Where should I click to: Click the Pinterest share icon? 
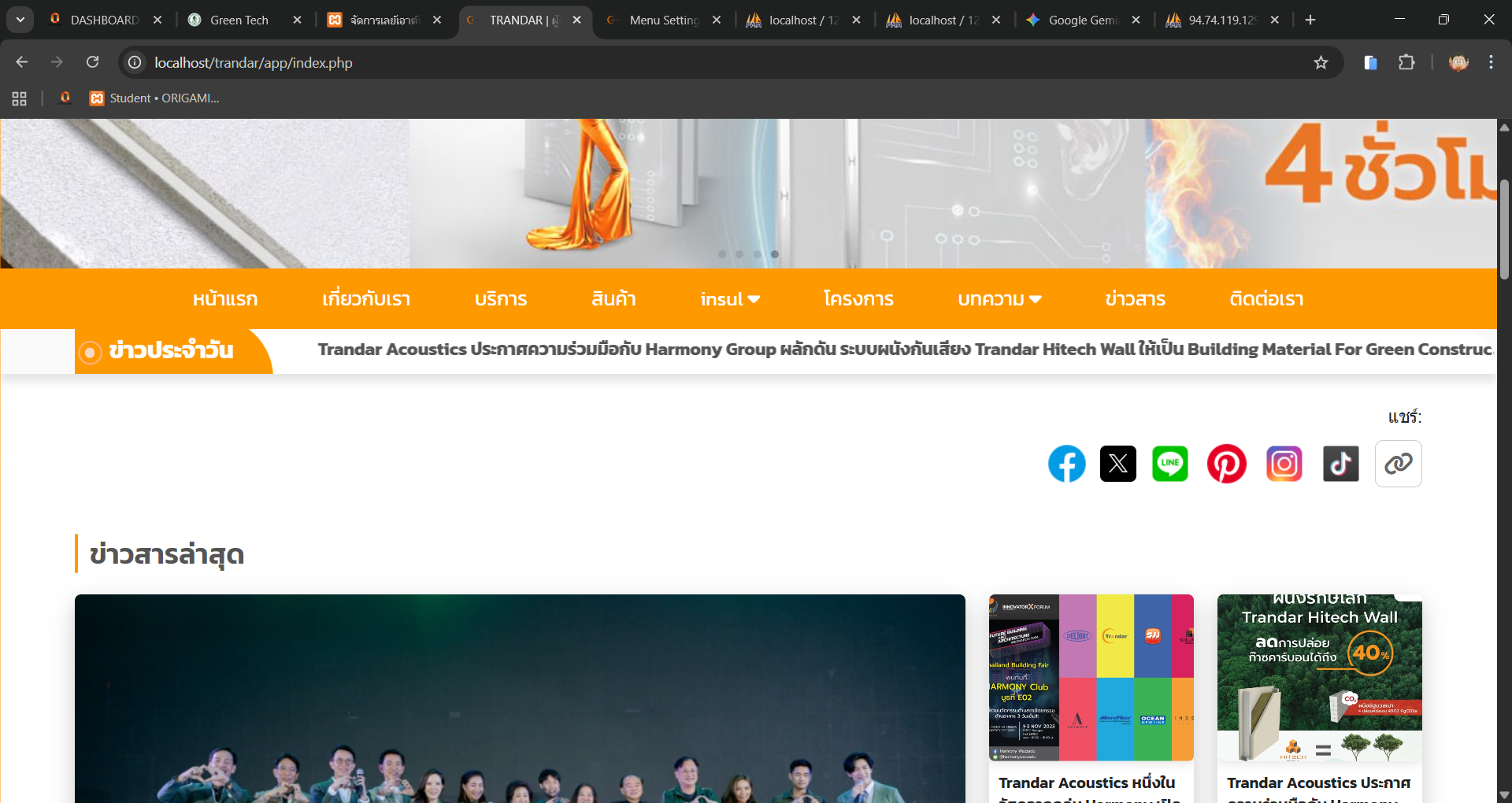coord(1226,464)
